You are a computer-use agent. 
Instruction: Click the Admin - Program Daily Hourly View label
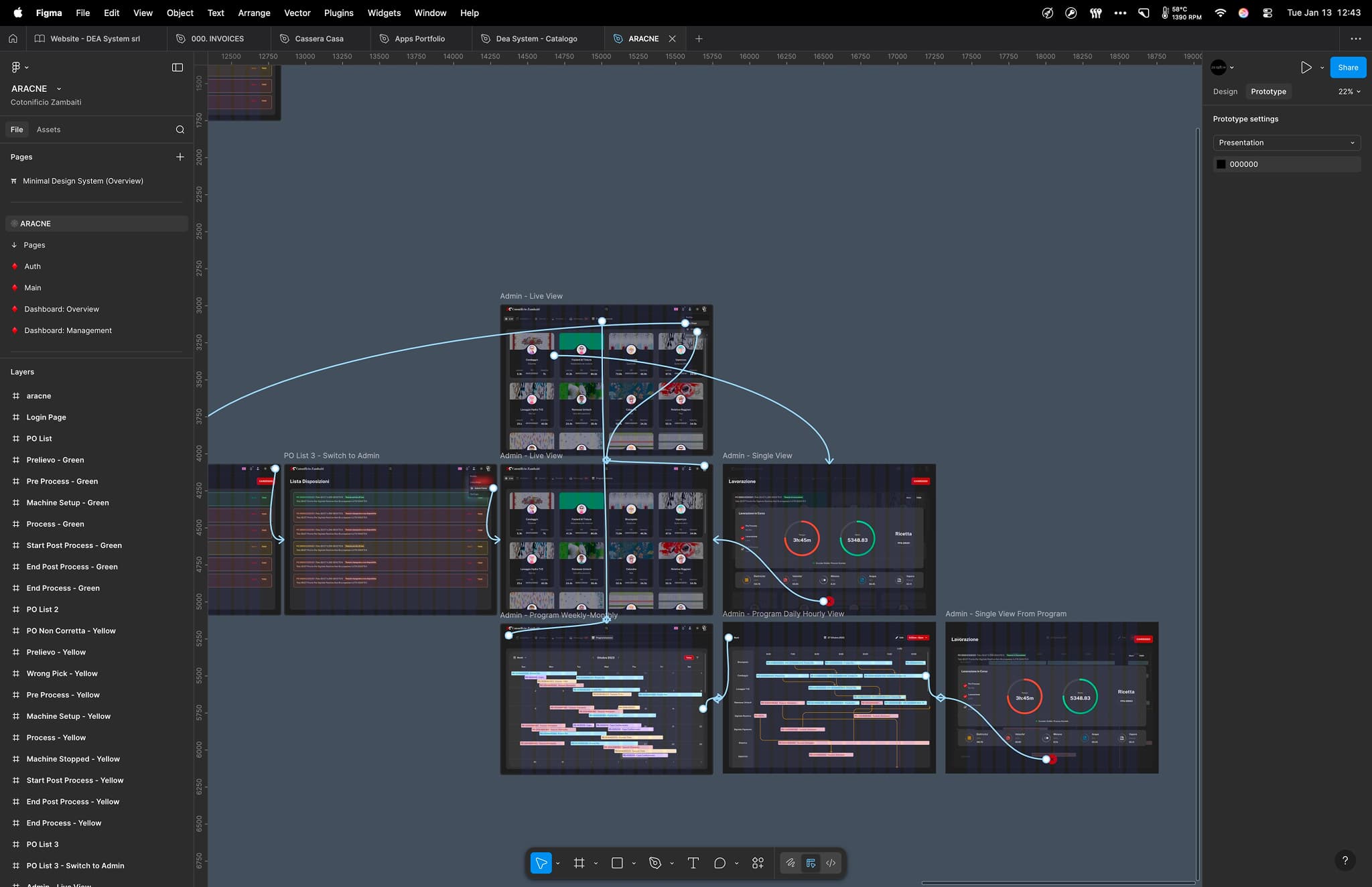(783, 614)
